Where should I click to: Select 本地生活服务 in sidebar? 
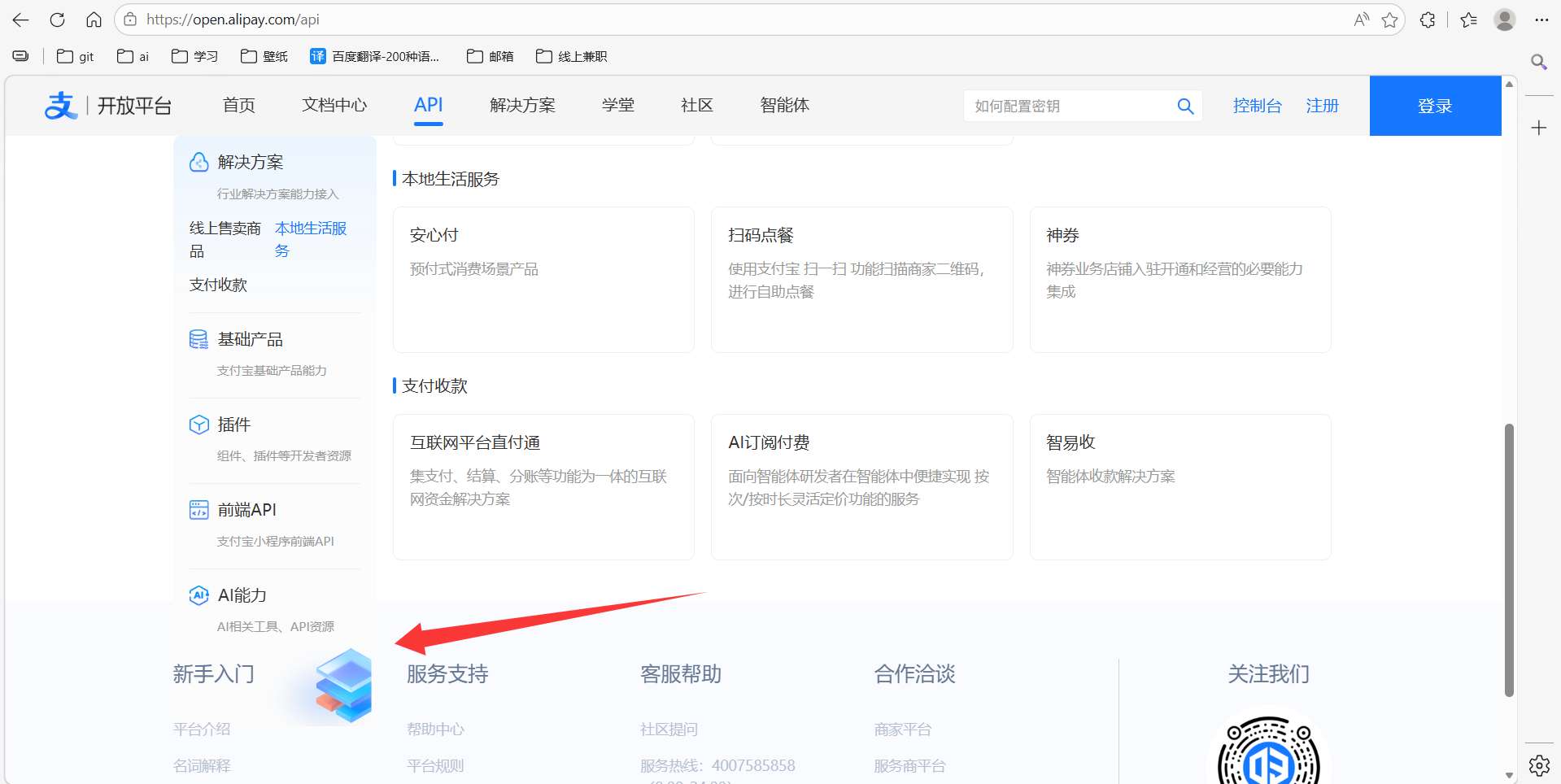coord(311,239)
